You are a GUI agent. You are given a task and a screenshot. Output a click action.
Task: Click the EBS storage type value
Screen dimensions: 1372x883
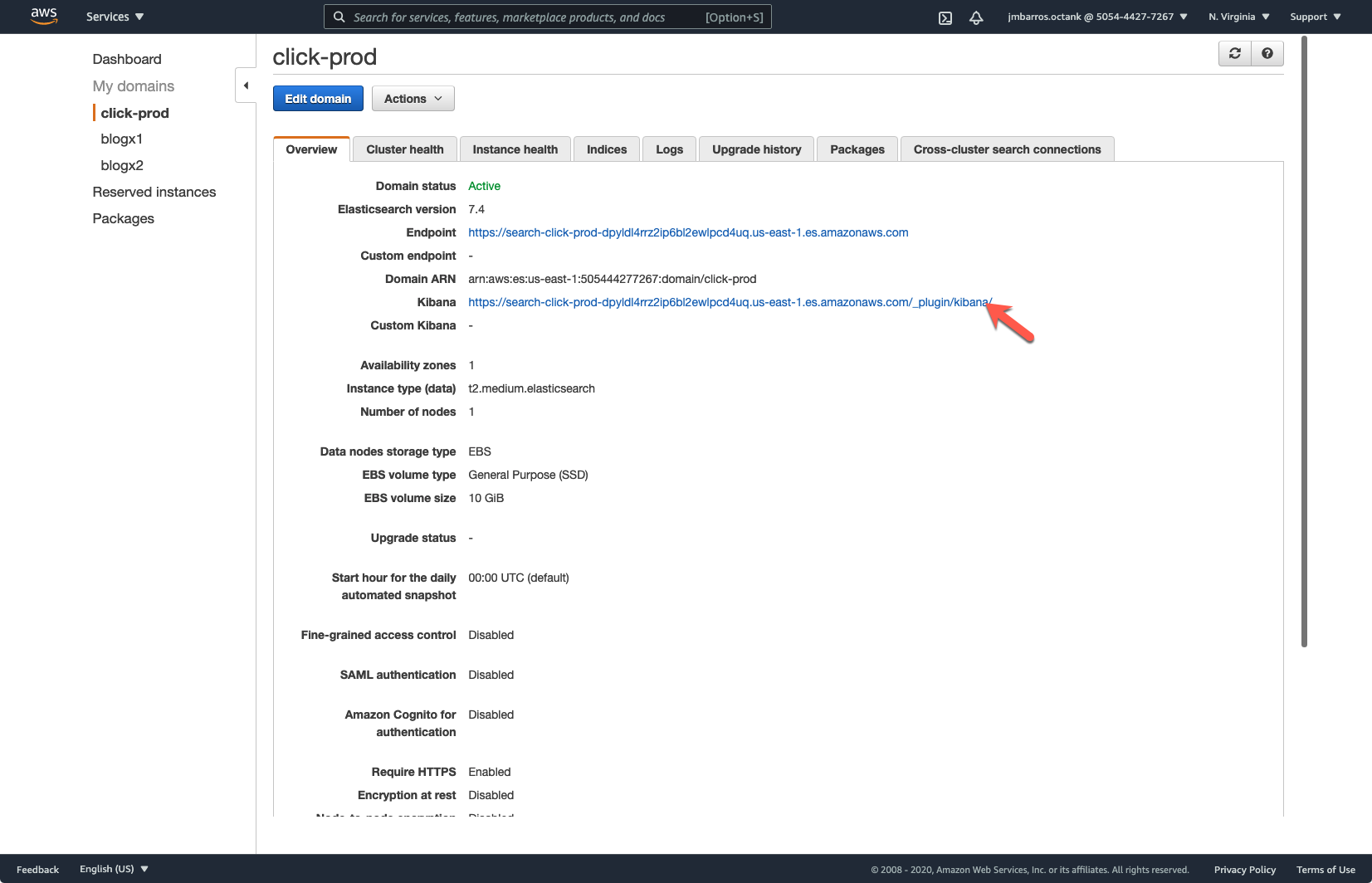click(x=480, y=451)
